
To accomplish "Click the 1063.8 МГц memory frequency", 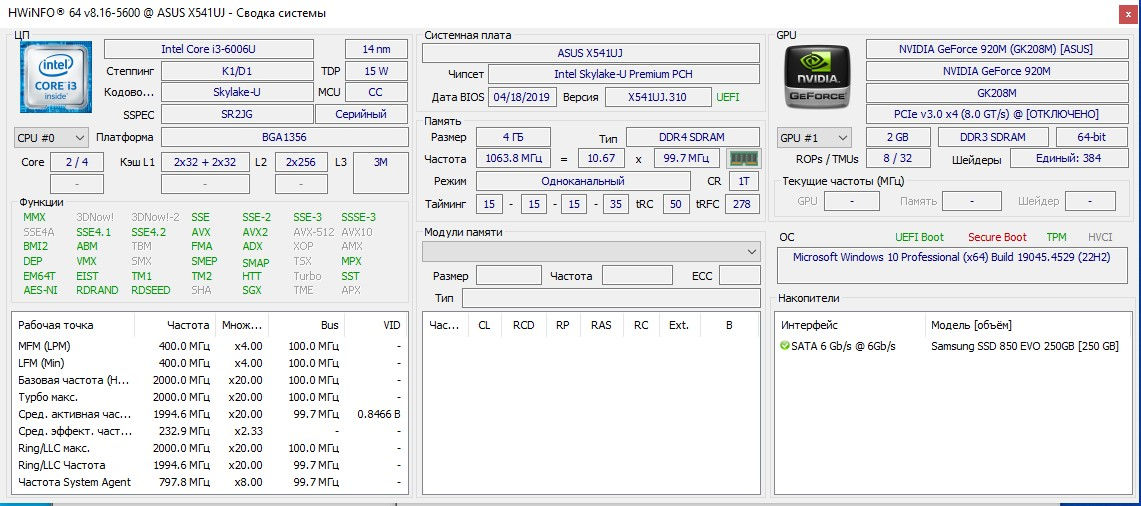I will click(514, 158).
